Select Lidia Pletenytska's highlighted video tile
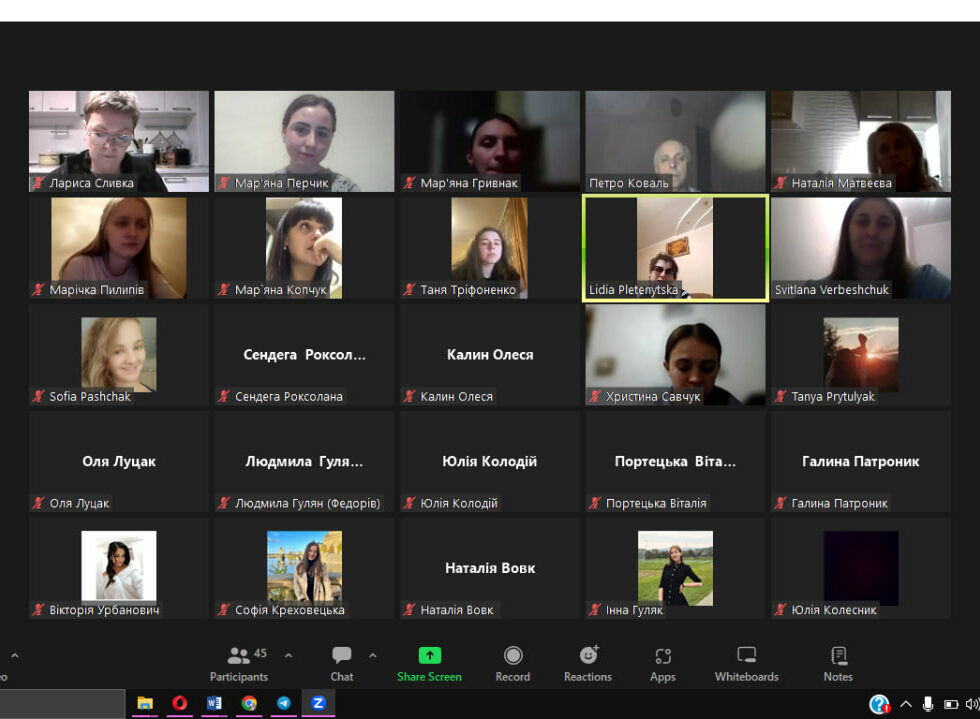Screen dimensions: 980x719 [675, 248]
